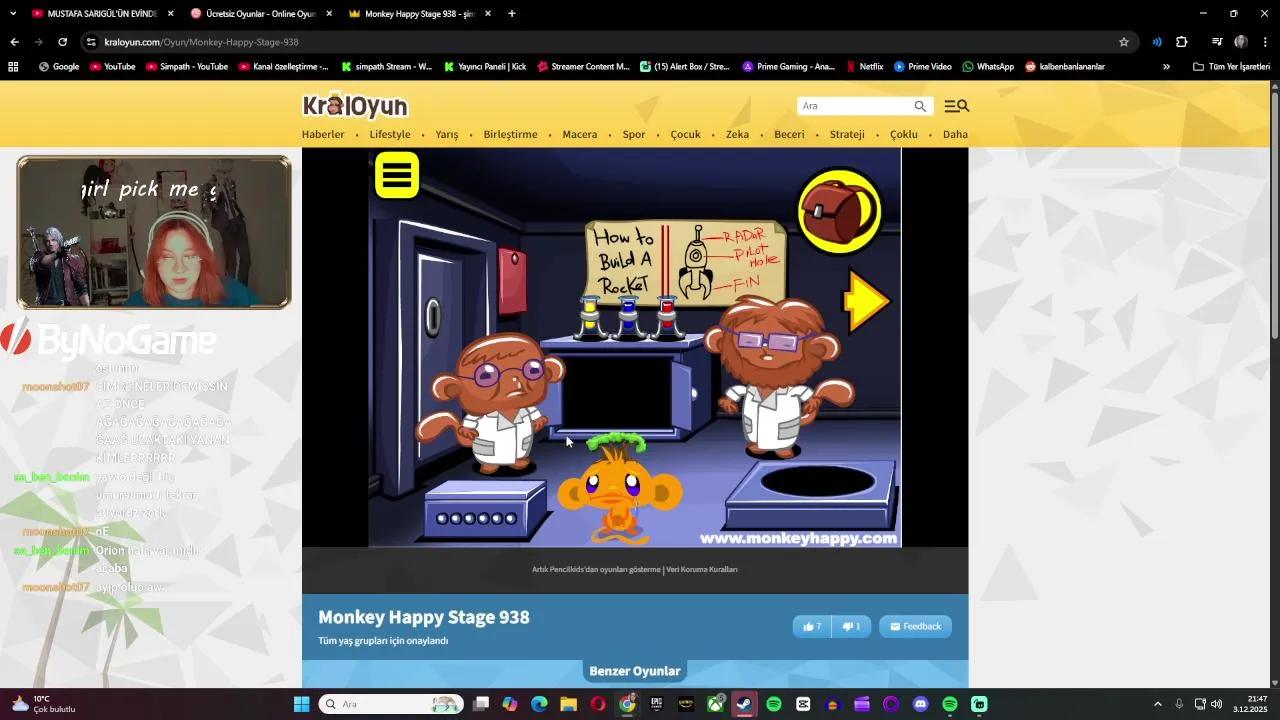Click the page vertical scrollbar
Viewport: 1280px width, 720px height.
click(1275, 214)
